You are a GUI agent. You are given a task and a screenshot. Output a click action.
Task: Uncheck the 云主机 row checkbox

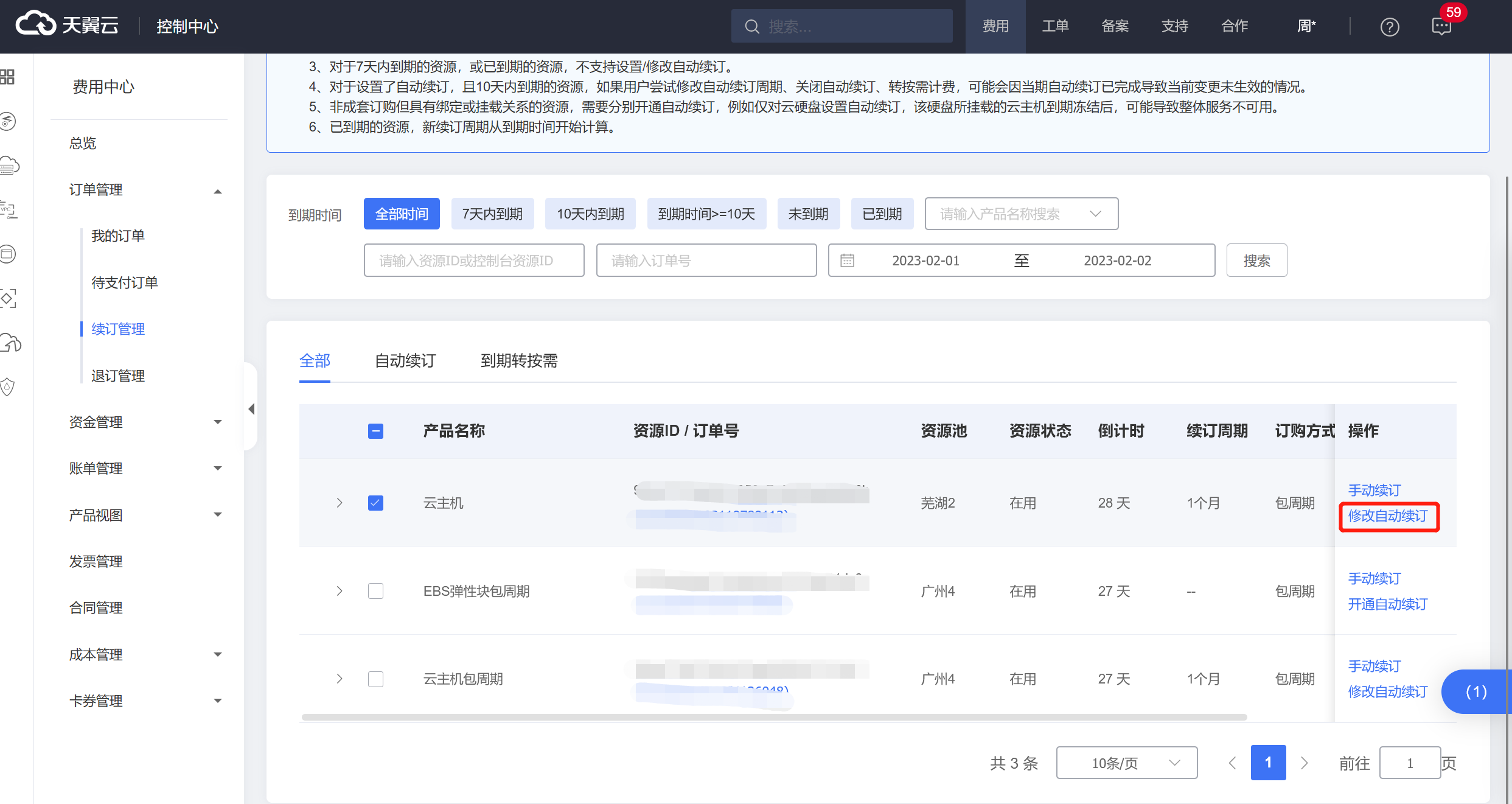pyautogui.click(x=375, y=503)
